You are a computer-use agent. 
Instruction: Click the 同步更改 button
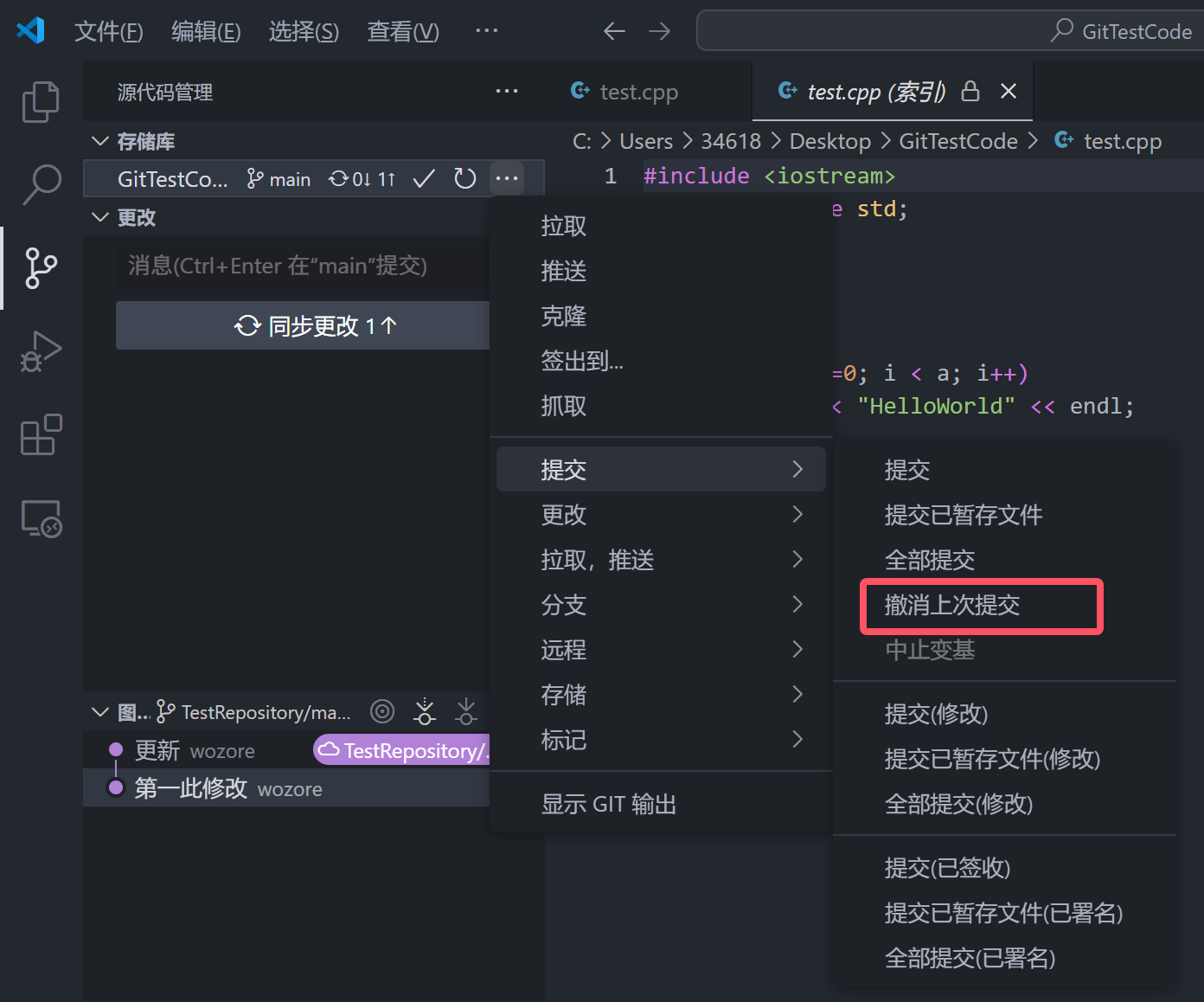pos(303,326)
